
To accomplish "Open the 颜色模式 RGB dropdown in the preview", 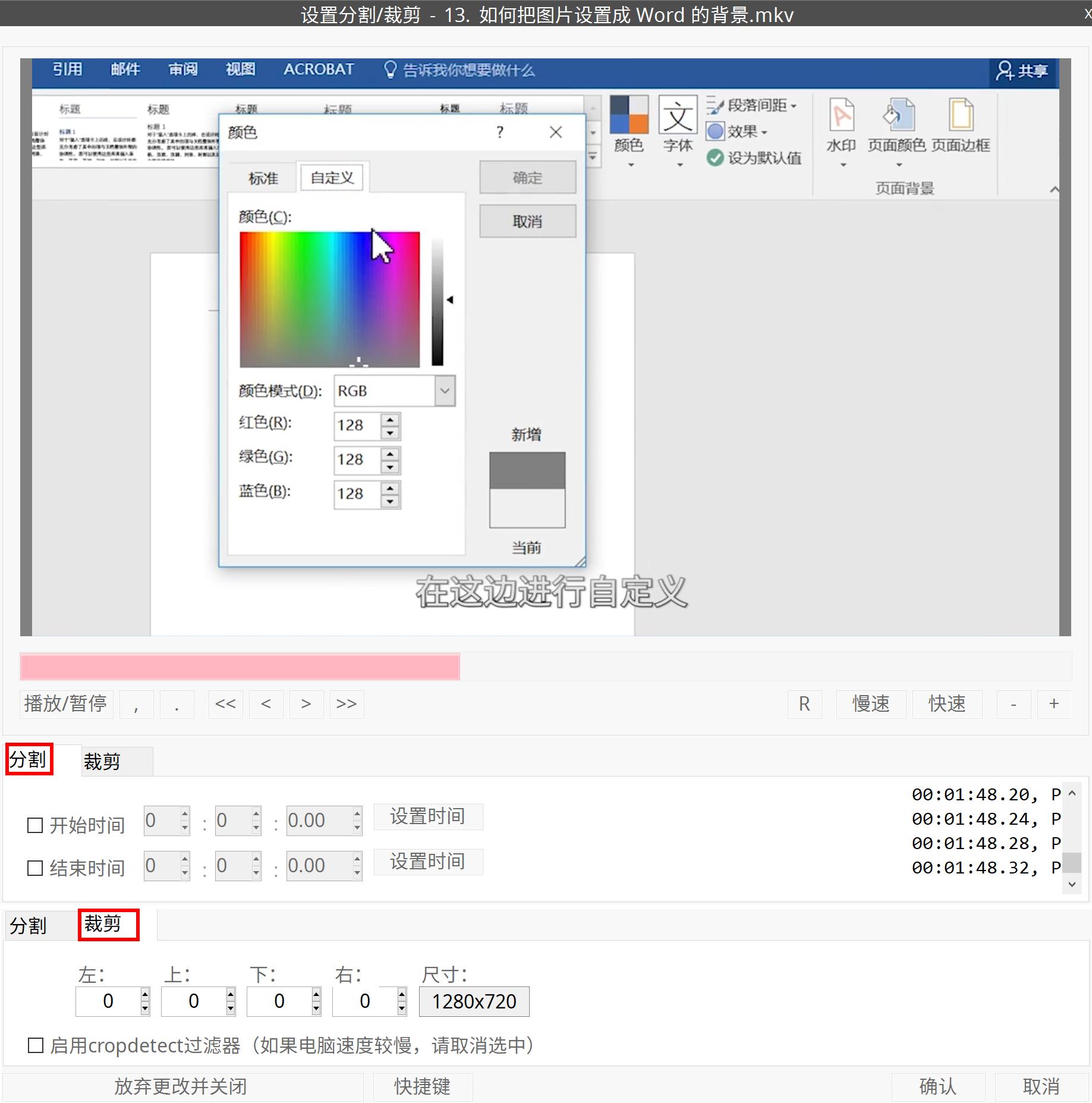I will click(x=445, y=391).
